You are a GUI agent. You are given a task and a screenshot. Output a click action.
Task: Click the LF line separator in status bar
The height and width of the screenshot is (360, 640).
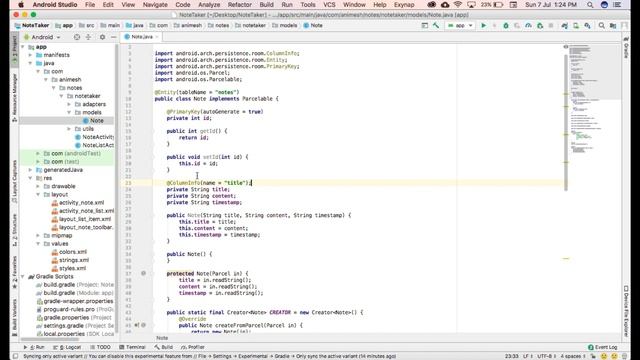point(527,356)
